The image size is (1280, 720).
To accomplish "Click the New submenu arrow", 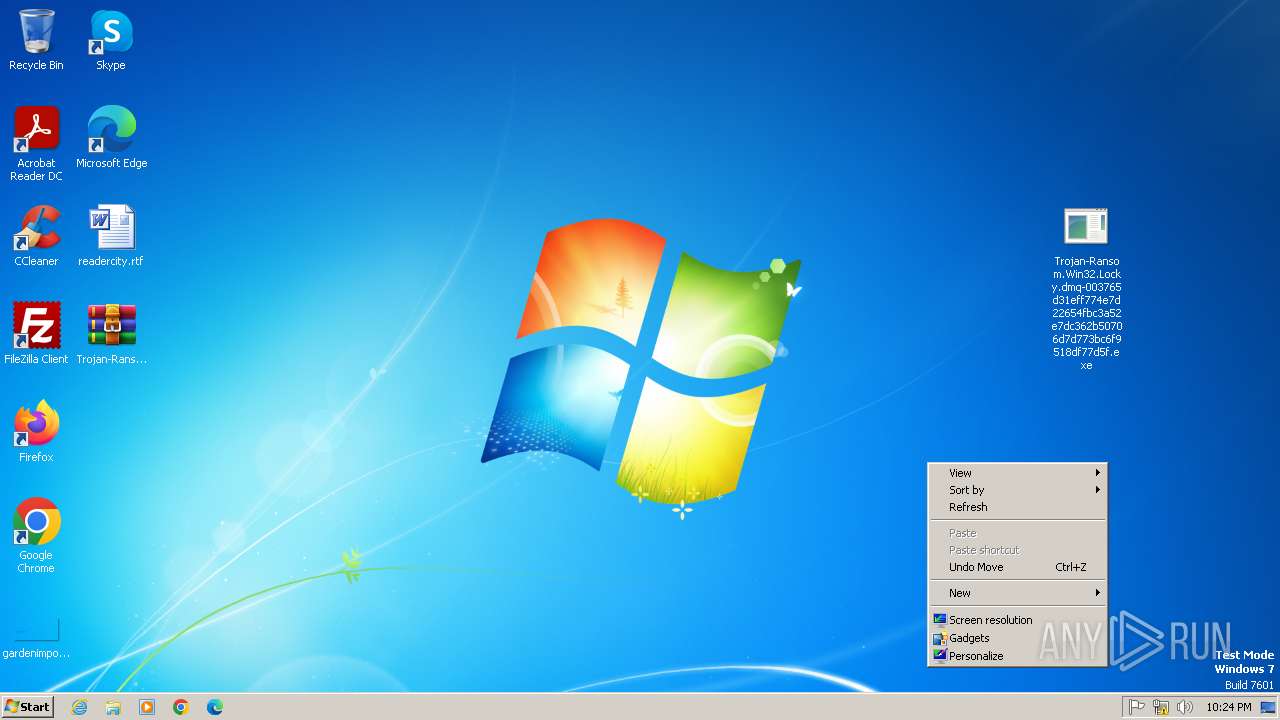I will click(x=1097, y=593).
